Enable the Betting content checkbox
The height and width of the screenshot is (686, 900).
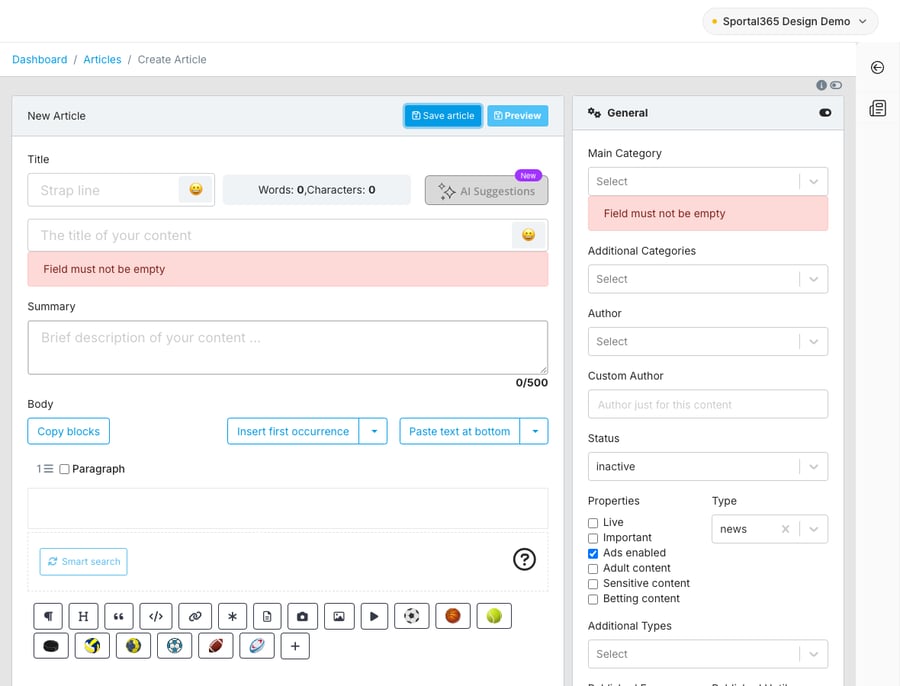pyautogui.click(x=593, y=599)
